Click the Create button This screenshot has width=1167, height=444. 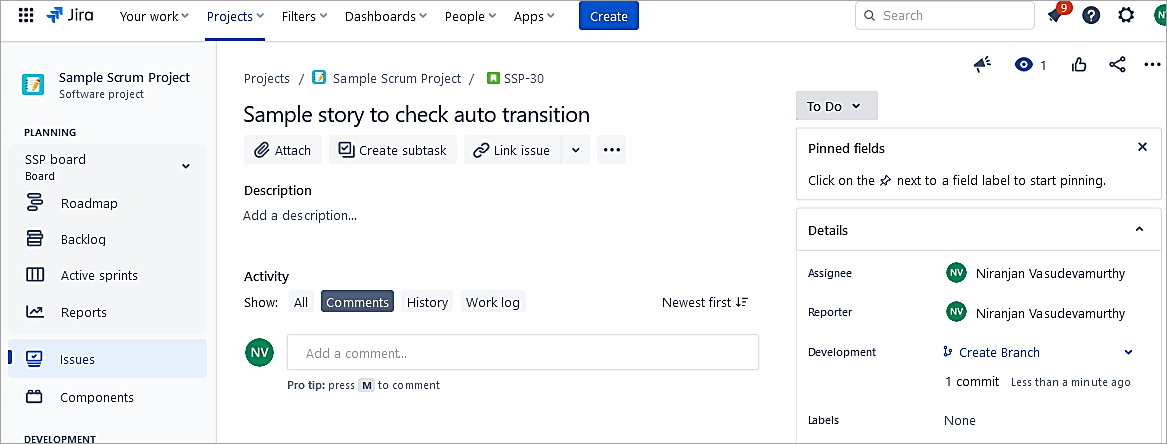click(608, 16)
